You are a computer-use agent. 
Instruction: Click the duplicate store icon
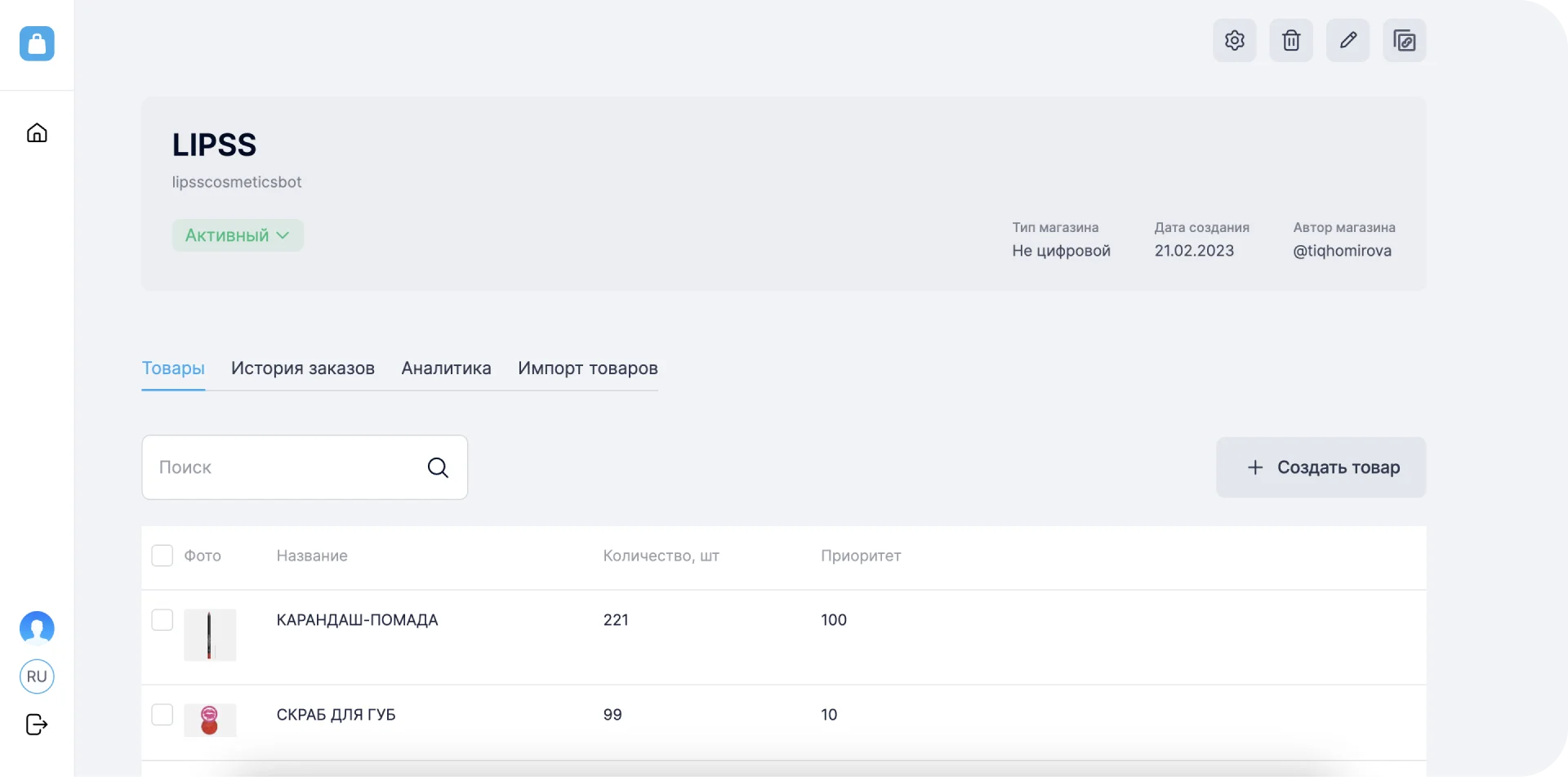point(1404,41)
